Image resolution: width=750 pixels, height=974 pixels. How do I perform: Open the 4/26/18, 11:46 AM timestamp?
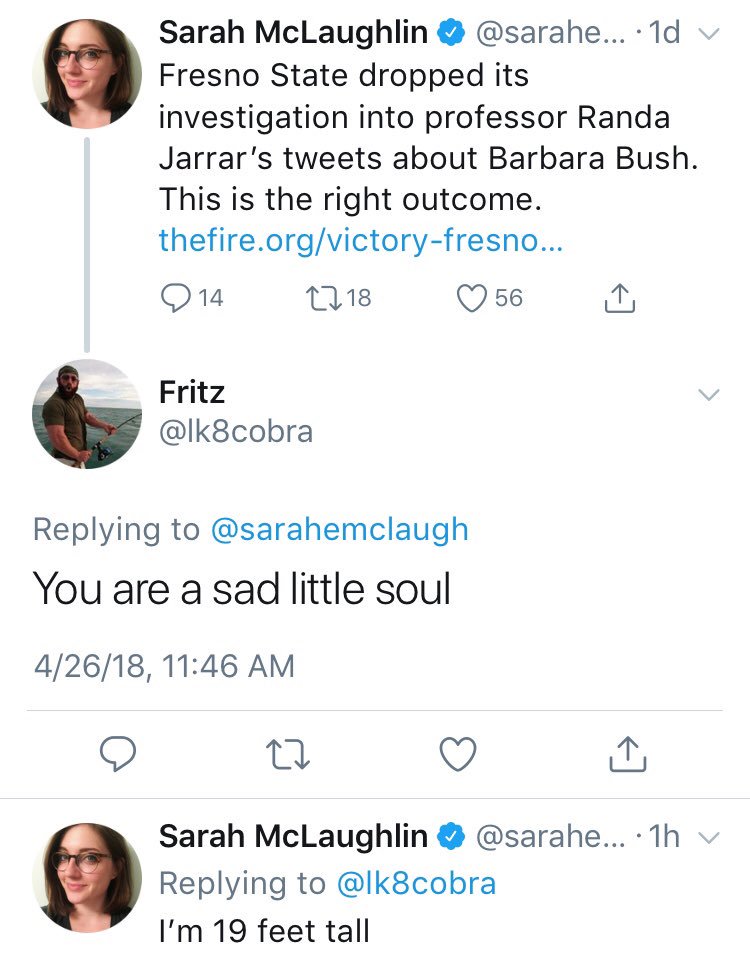pos(164,665)
